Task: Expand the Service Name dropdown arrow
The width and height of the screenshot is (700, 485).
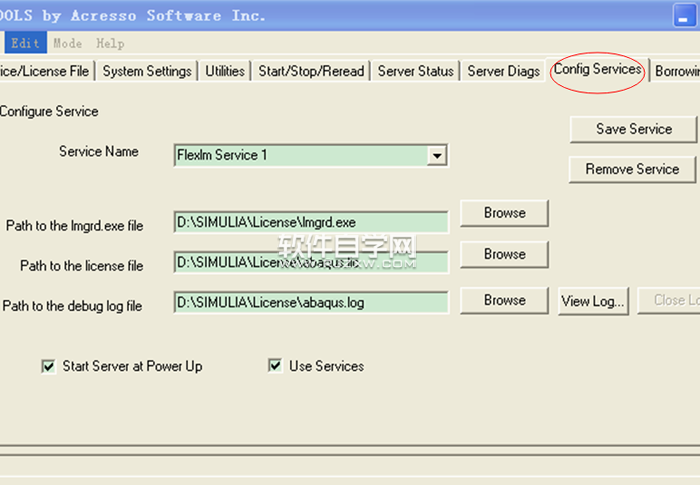Action: click(436, 156)
